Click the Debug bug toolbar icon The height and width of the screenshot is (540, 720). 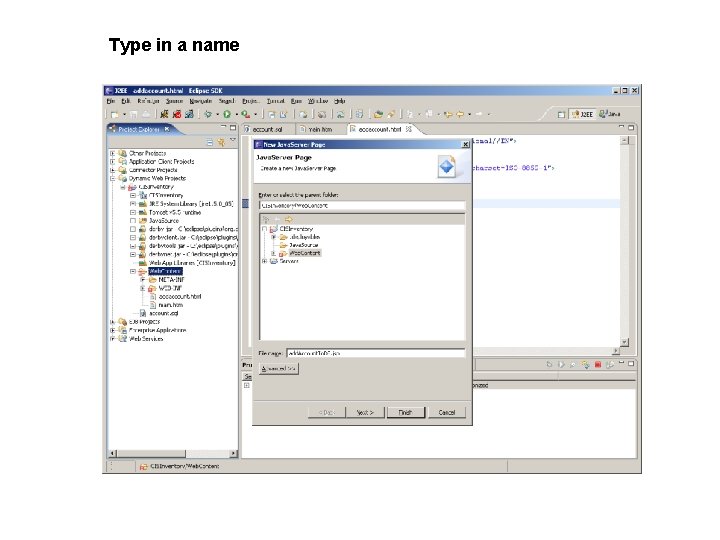pyautogui.click(x=208, y=114)
